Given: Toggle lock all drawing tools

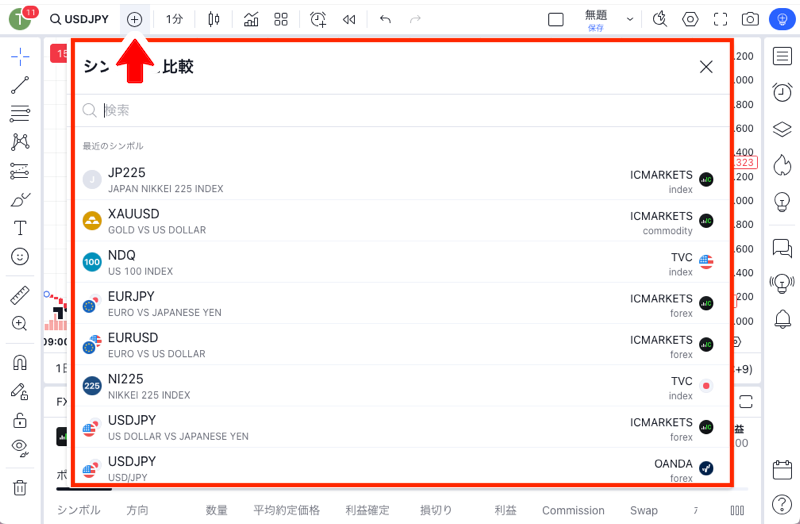Looking at the screenshot, I should pos(20,420).
